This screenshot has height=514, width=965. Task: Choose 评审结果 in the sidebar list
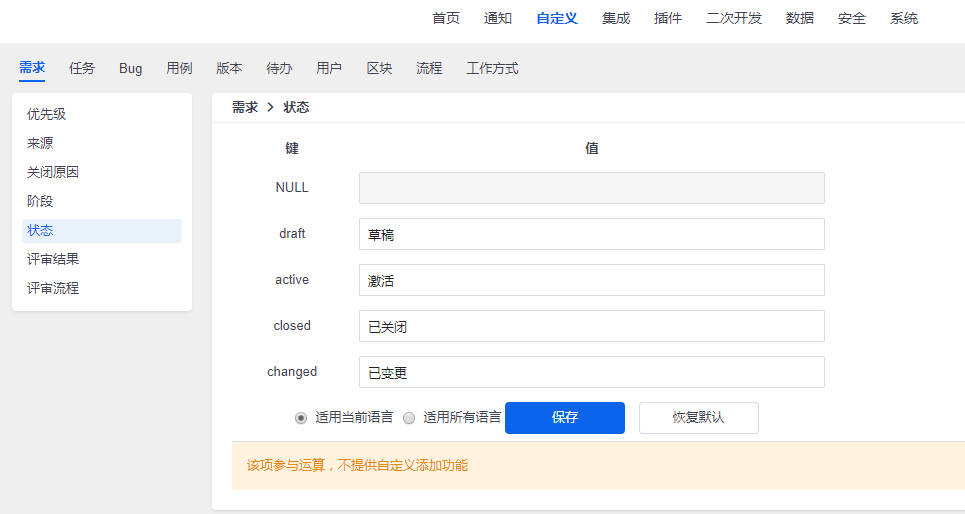tap(53, 259)
